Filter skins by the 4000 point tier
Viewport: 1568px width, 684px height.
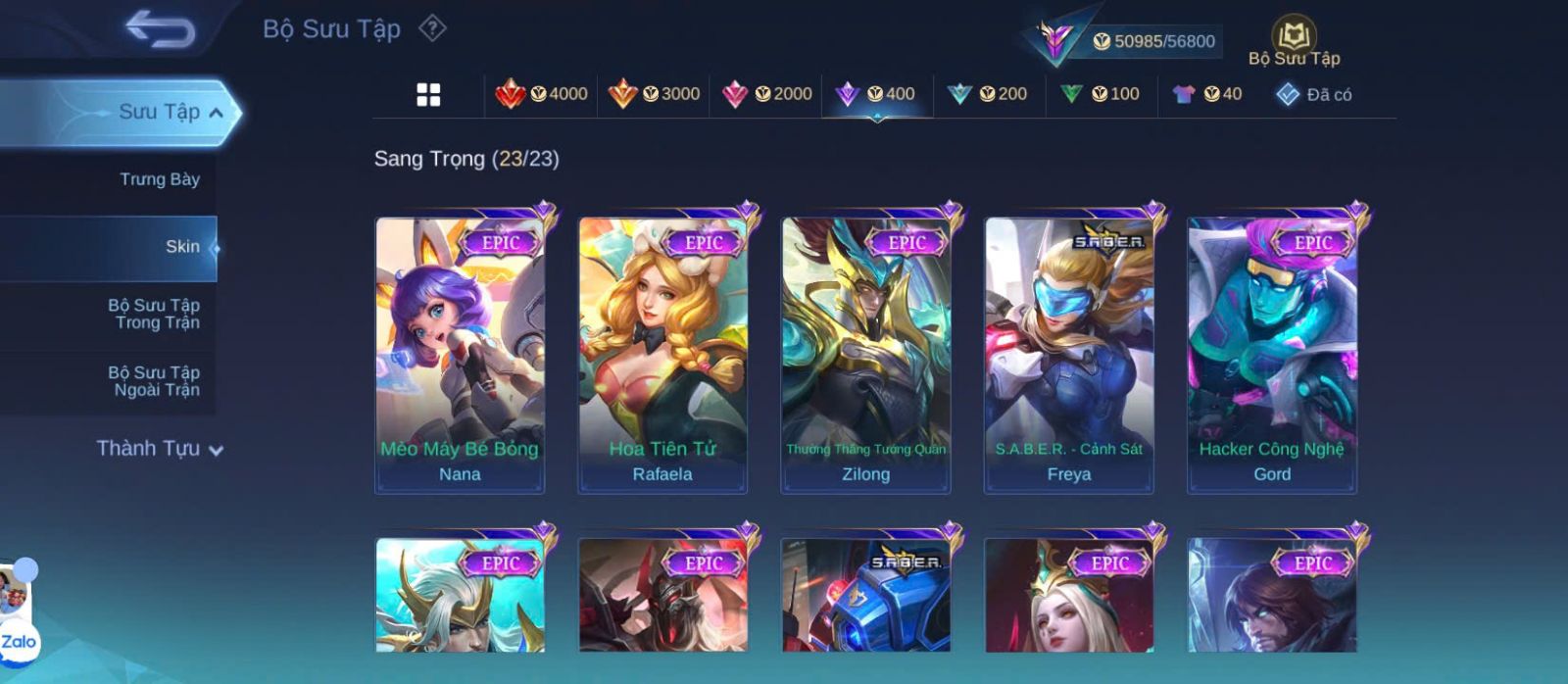(x=541, y=94)
